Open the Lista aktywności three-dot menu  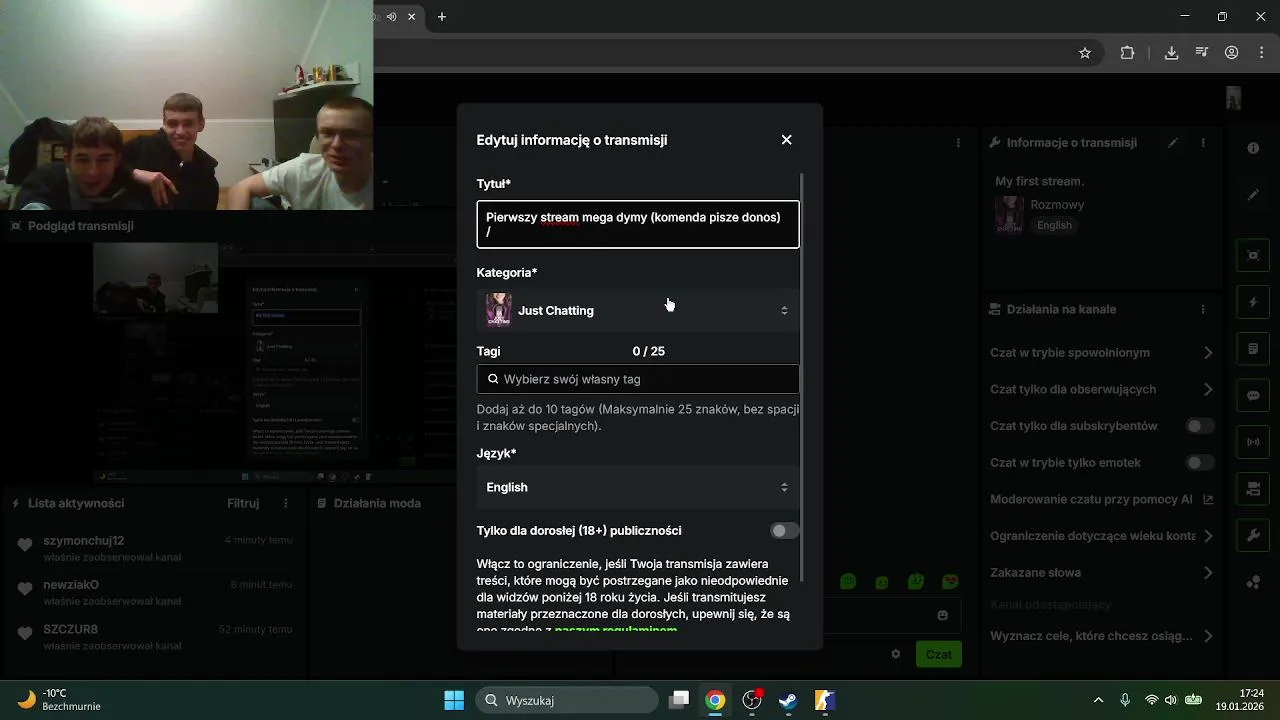pos(286,503)
